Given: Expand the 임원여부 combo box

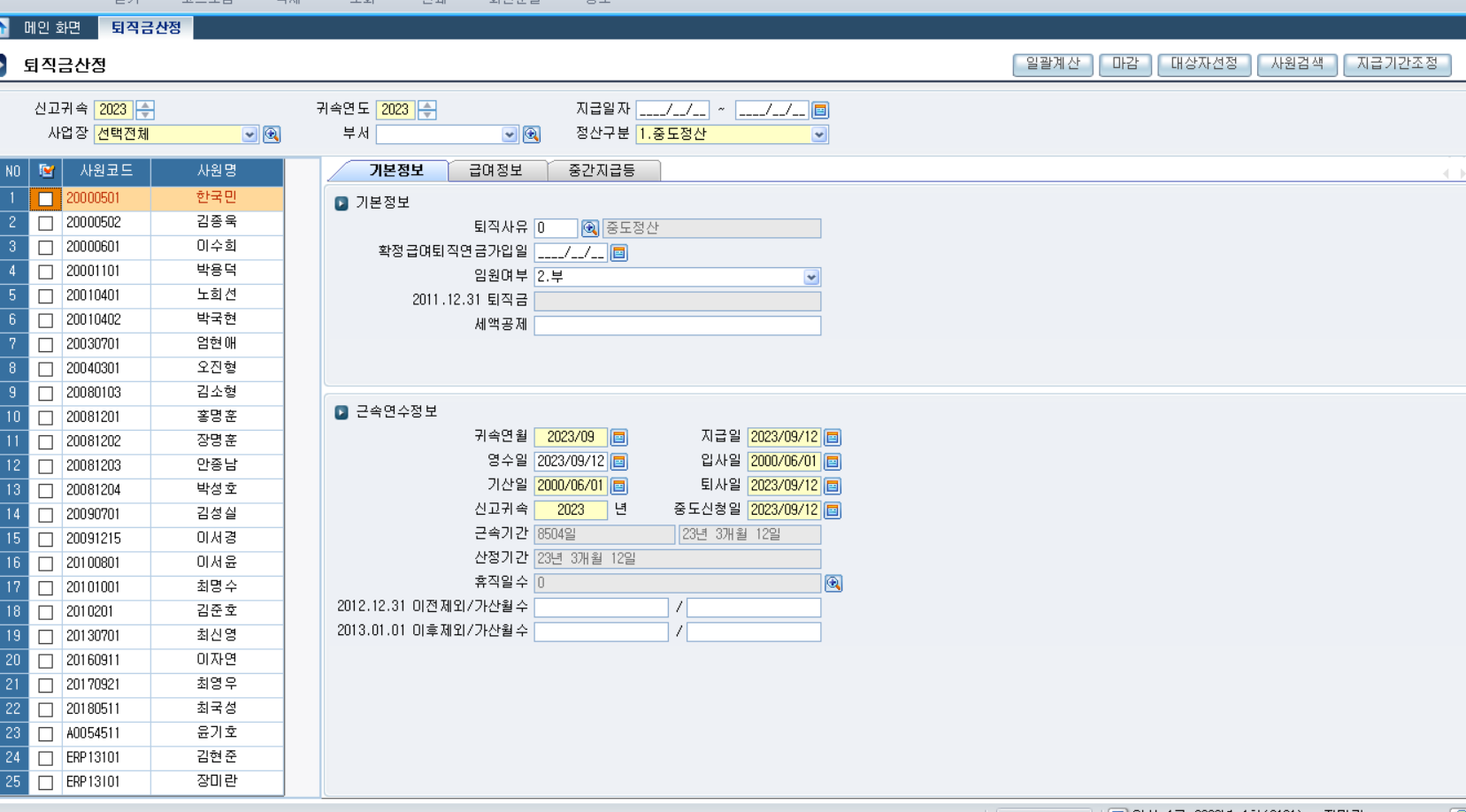Looking at the screenshot, I should pos(811,277).
